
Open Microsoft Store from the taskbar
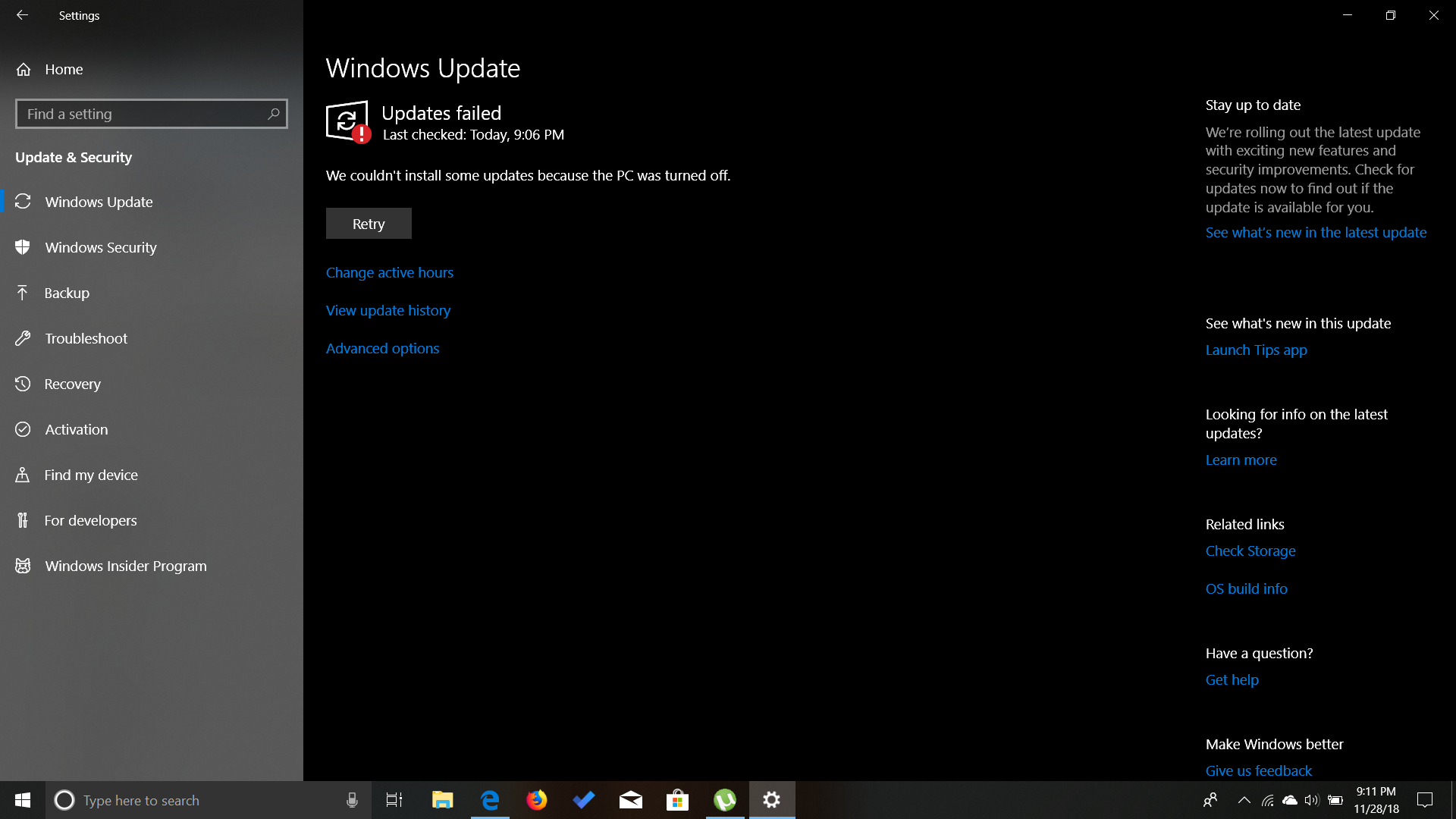click(678, 800)
